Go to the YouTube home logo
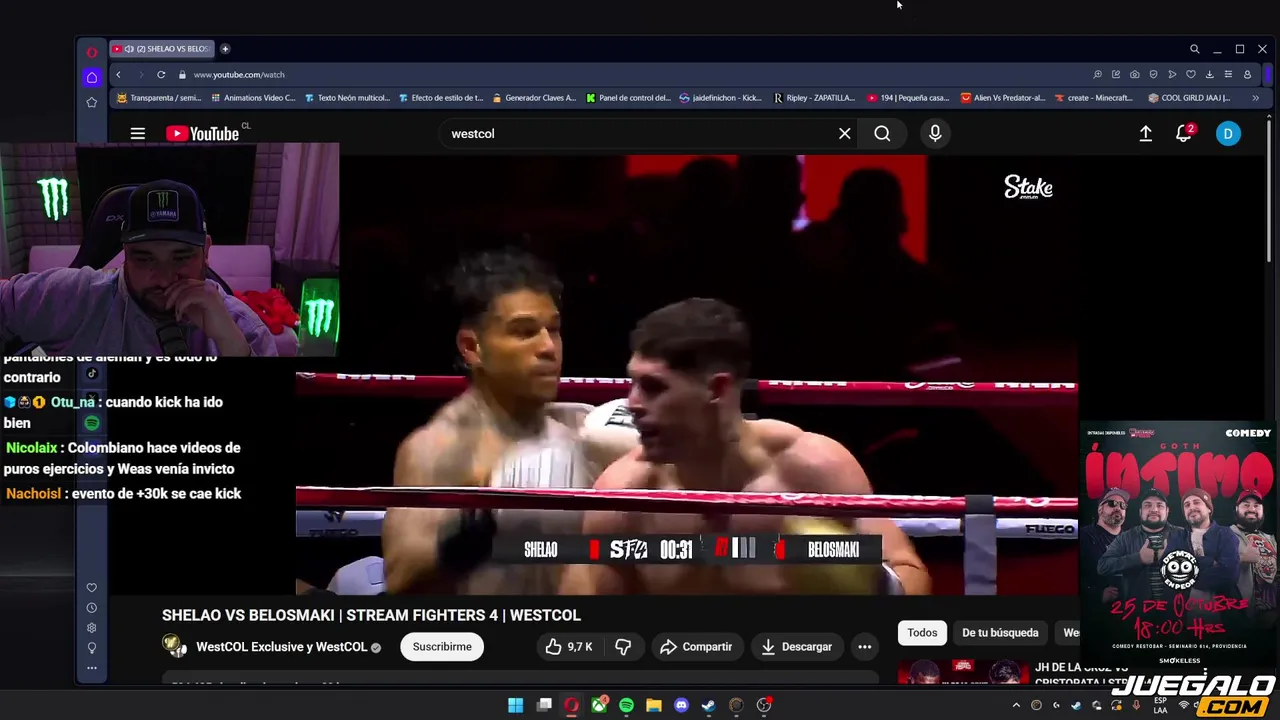 [x=202, y=134]
